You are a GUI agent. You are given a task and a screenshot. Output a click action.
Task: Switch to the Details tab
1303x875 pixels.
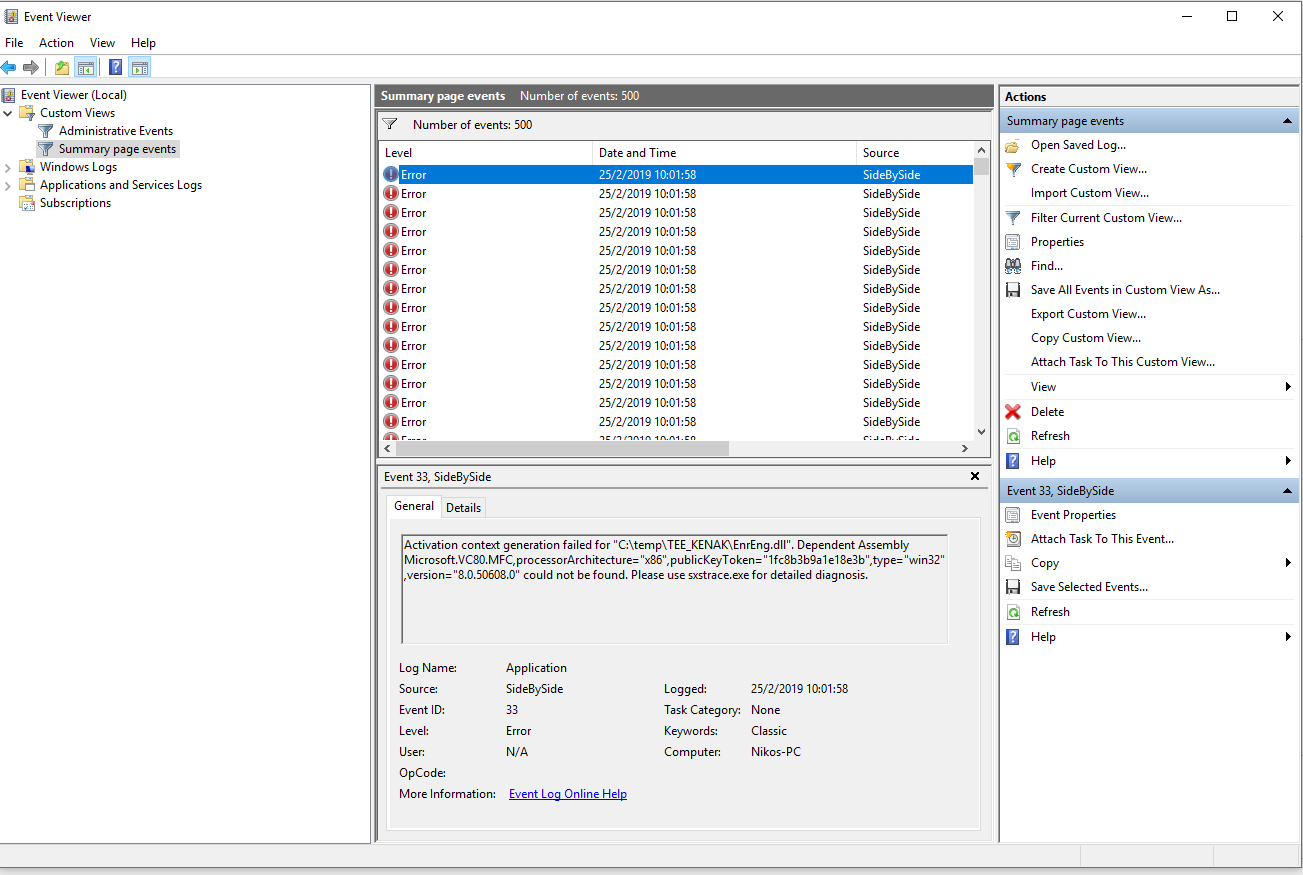pos(463,507)
